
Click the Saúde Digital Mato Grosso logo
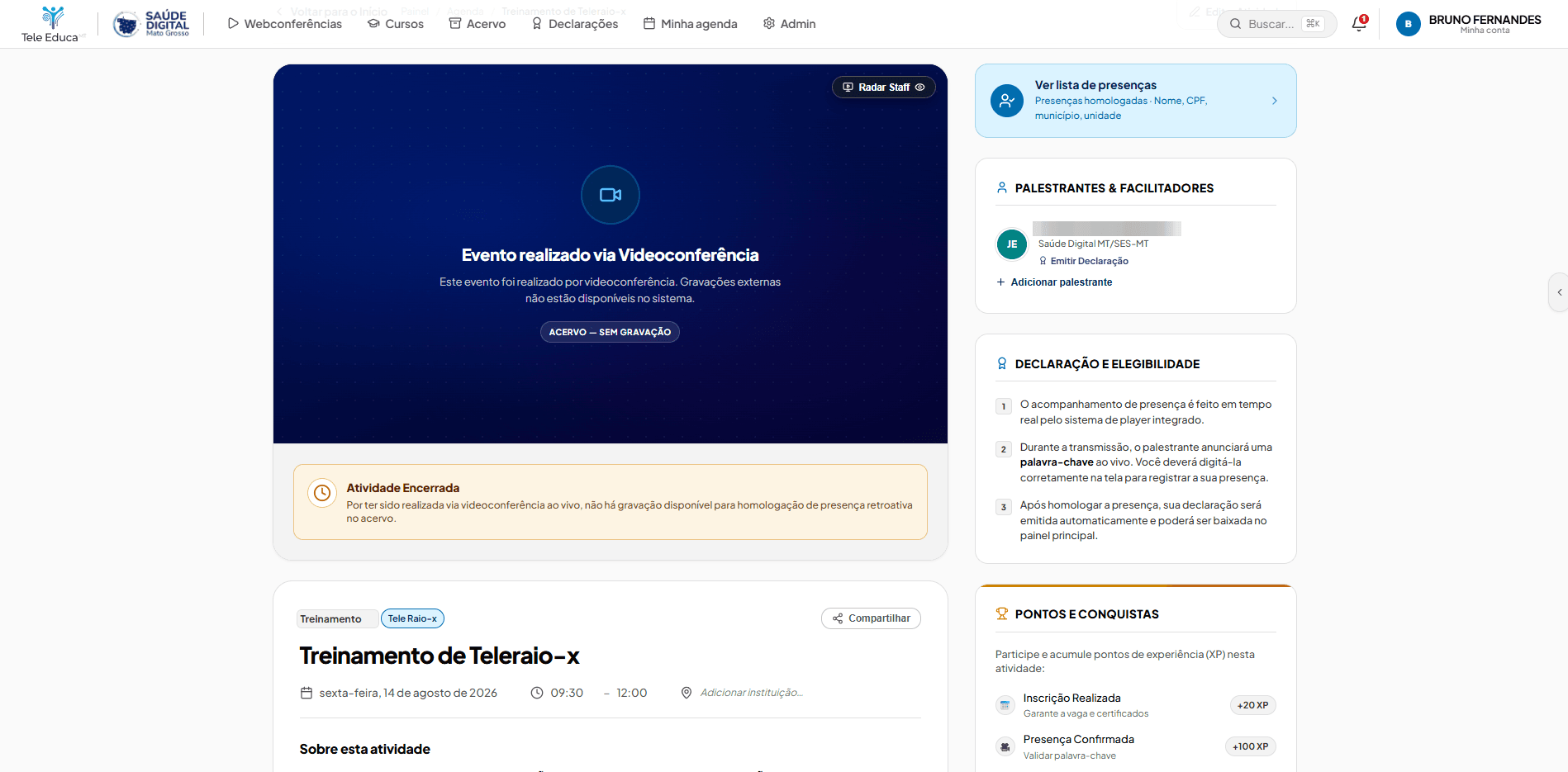pos(151,24)
